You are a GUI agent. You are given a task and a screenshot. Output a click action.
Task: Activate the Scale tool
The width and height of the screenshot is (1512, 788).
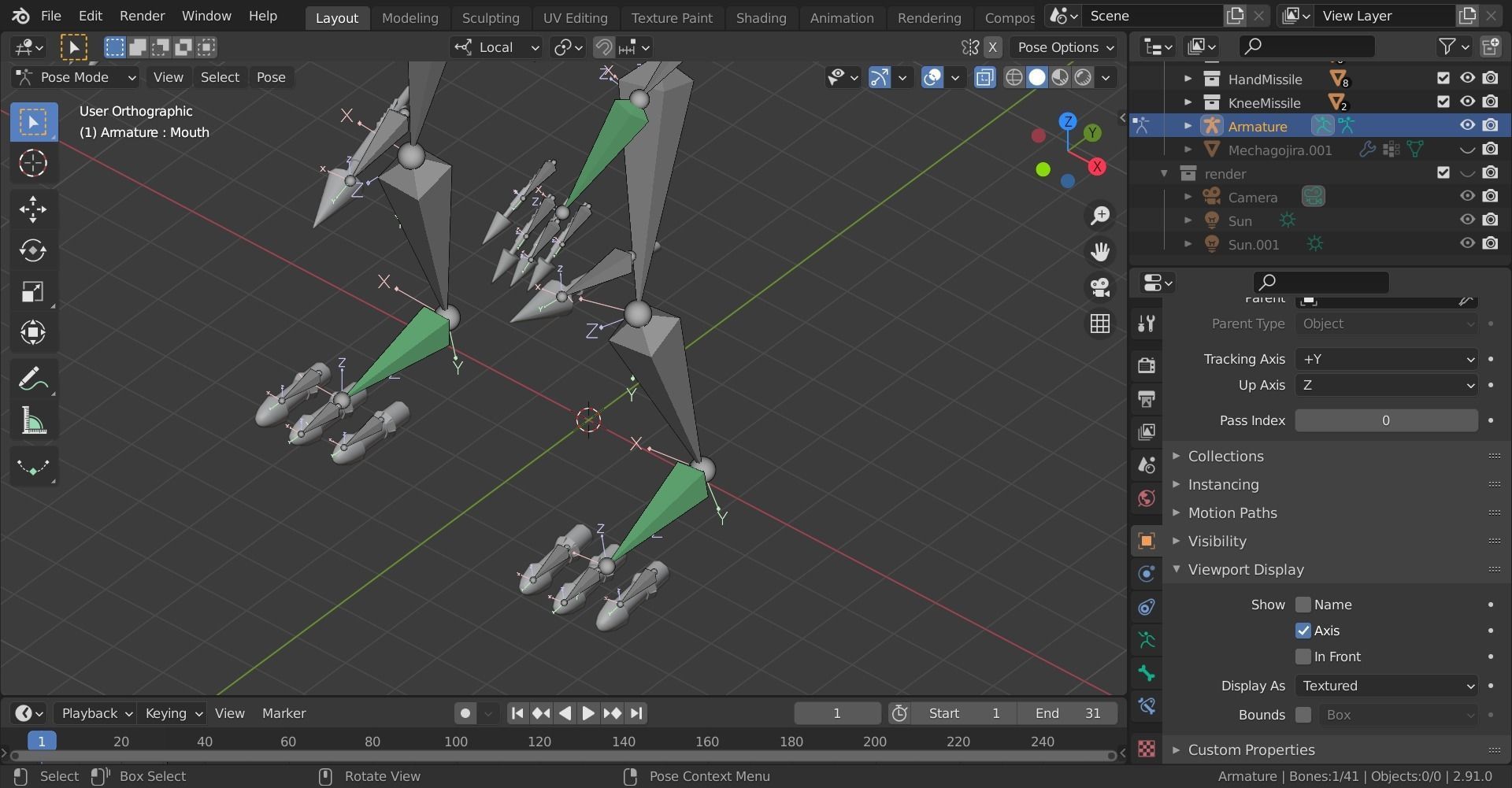coord(33,291)
